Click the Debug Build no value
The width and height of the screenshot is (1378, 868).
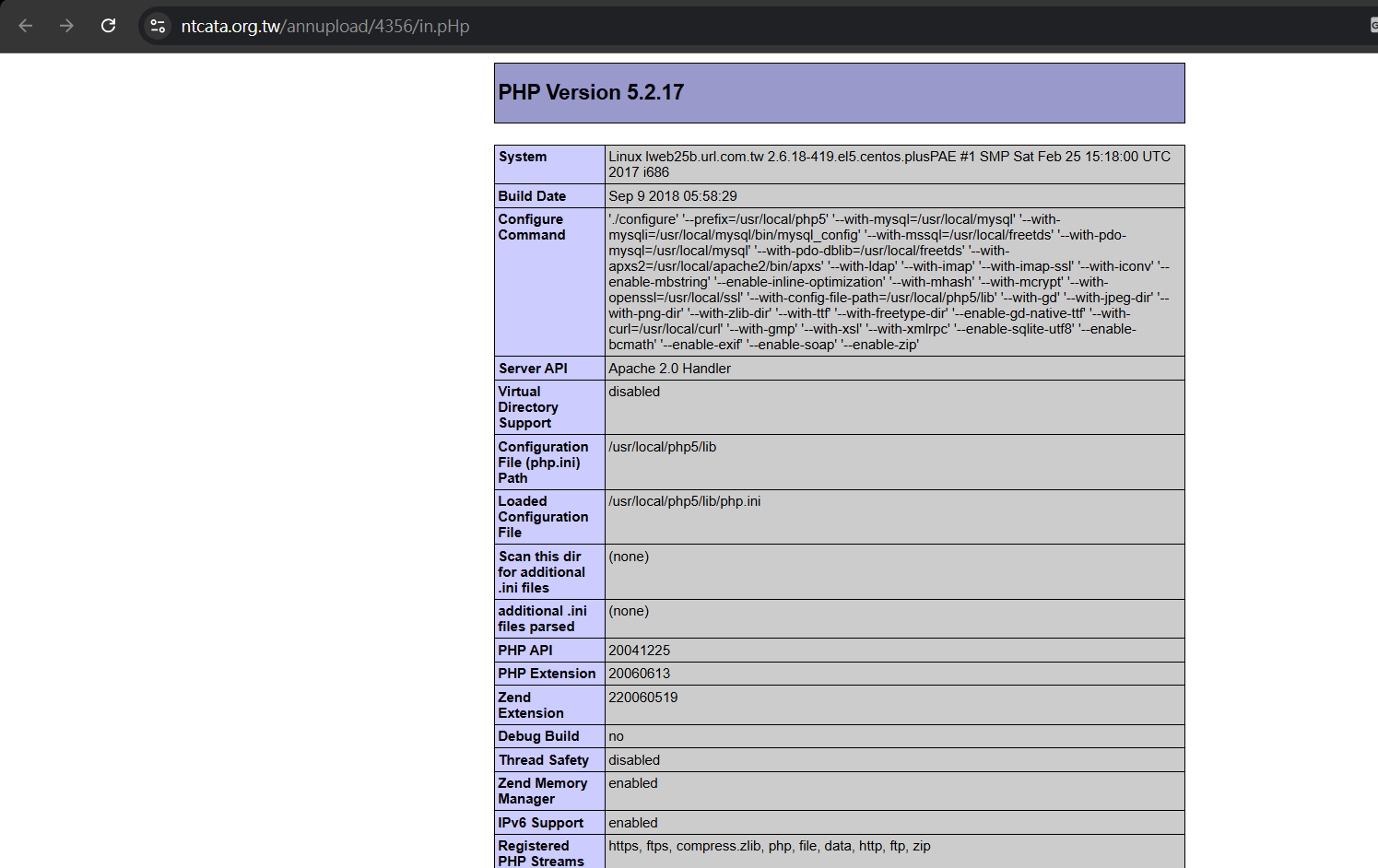pyautogui.click(x=616, y=736)
